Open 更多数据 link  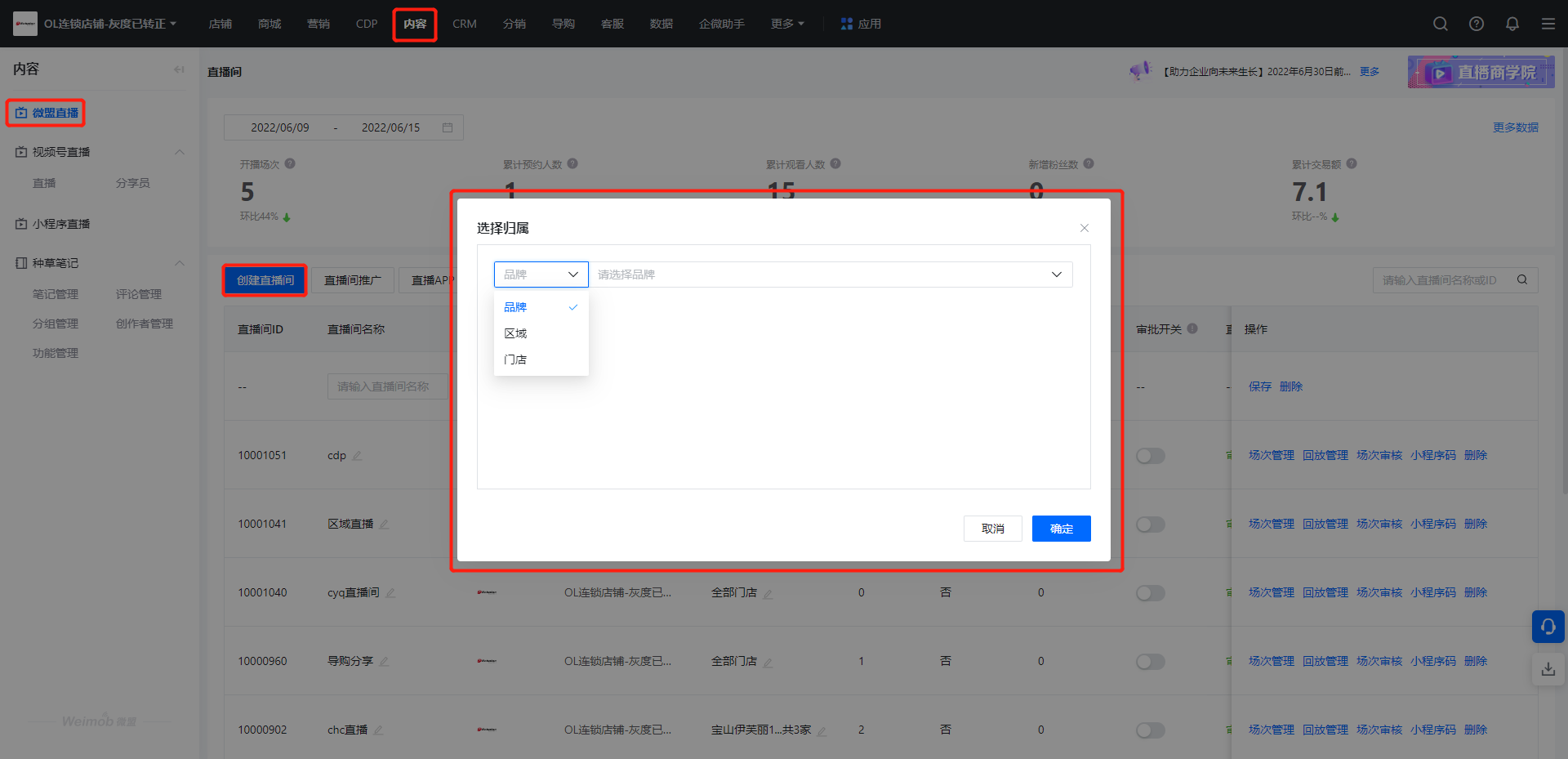point(1516,127)
